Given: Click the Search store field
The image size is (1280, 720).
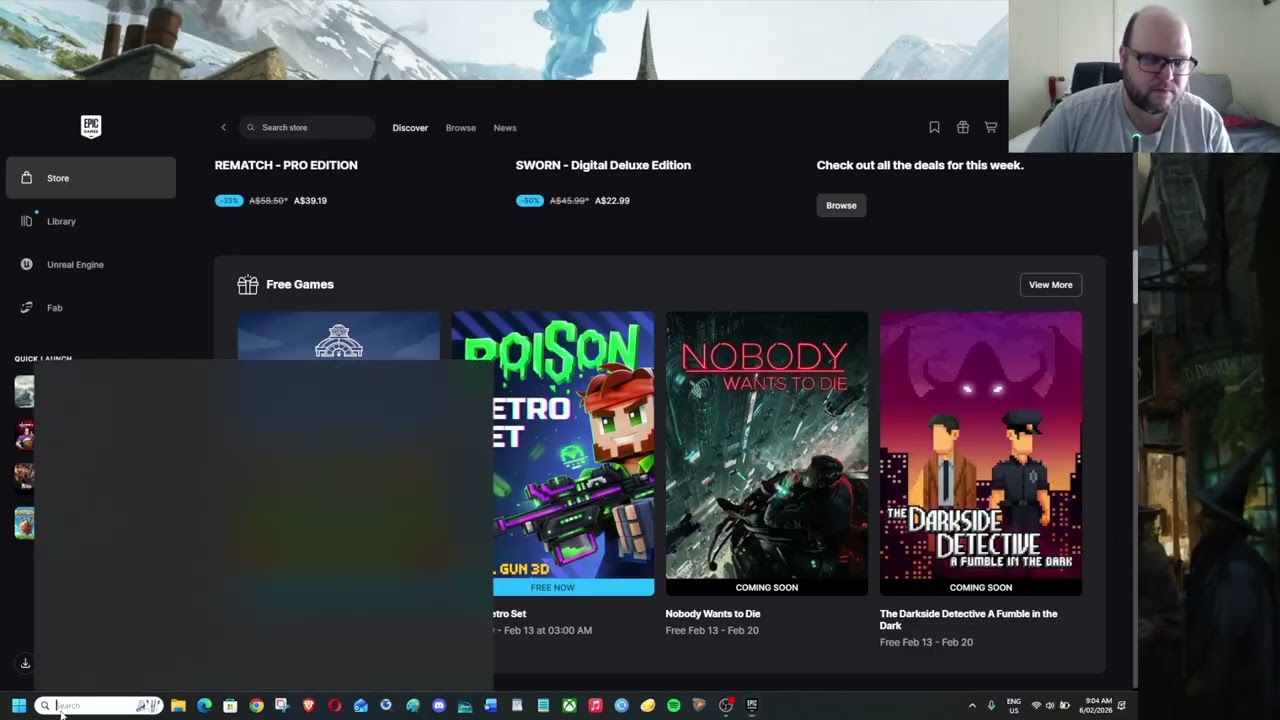Looking at the screenshot, I should click(x=306, y=127).
